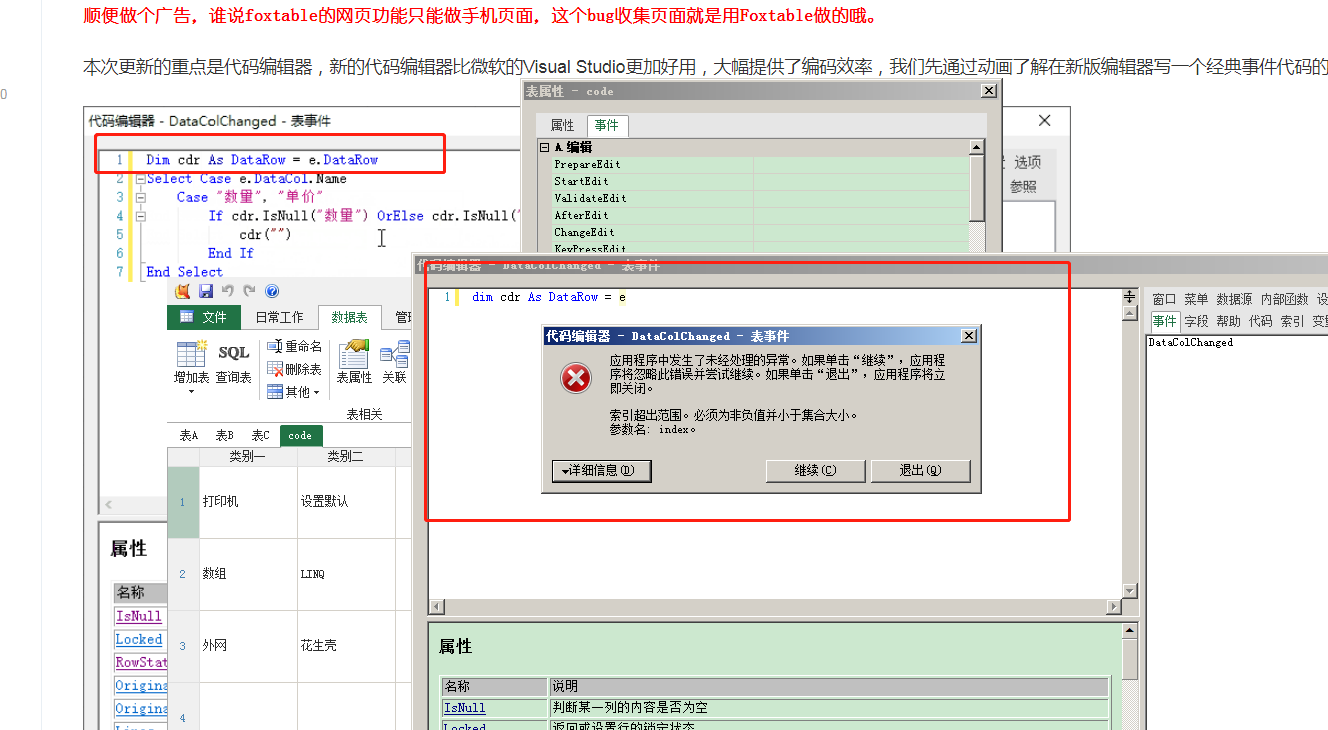Select the 花生壳 cell

(x=346, y=646)
